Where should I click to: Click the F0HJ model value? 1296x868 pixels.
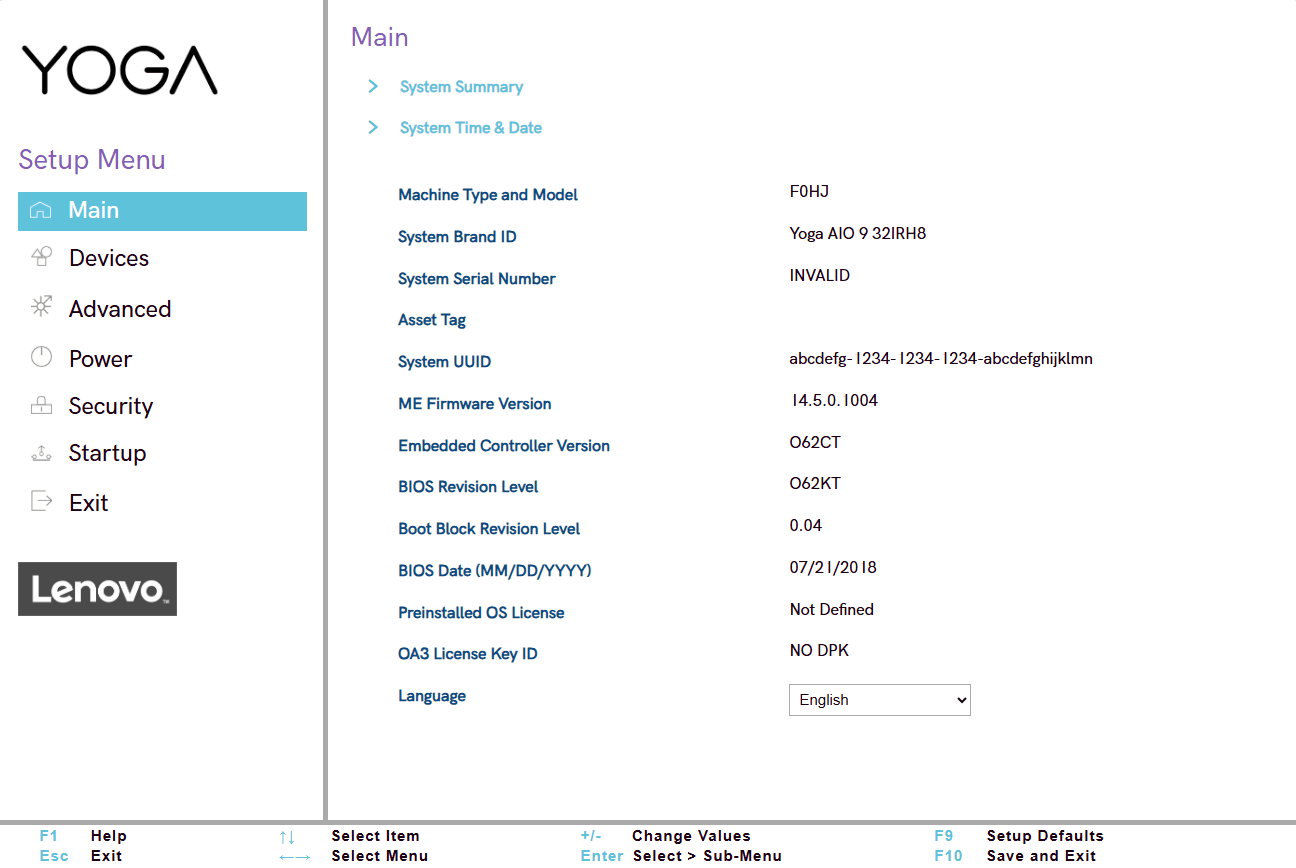[809, 191]
